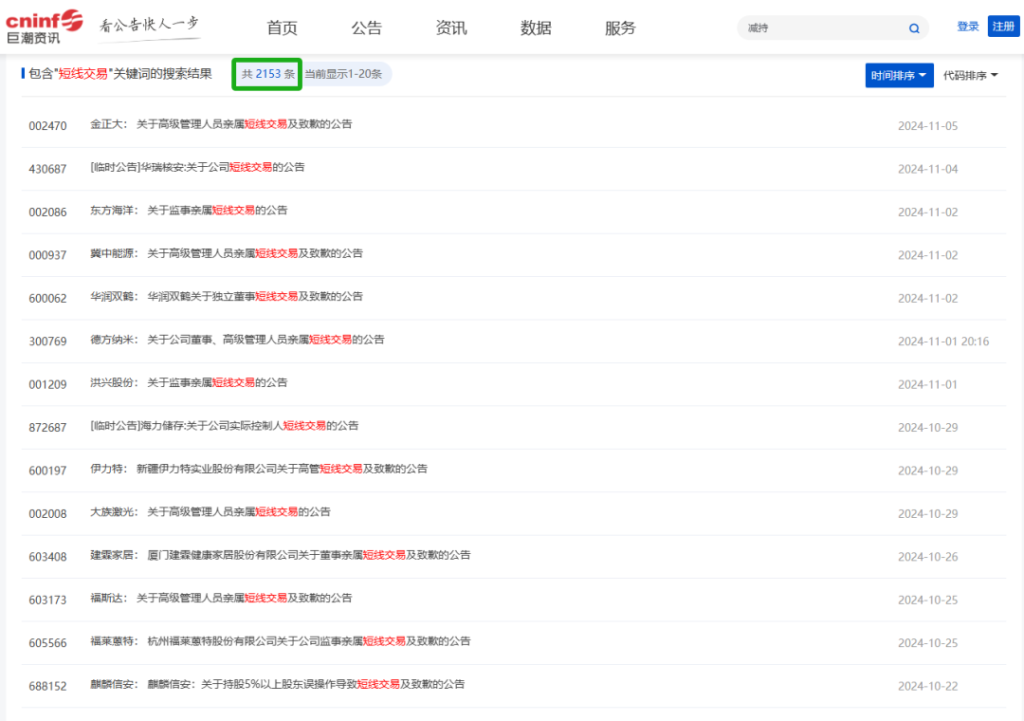Viewport: 1024px width, 721px height.
Task: Click the search magnifier icon
Action: (913, 28)
